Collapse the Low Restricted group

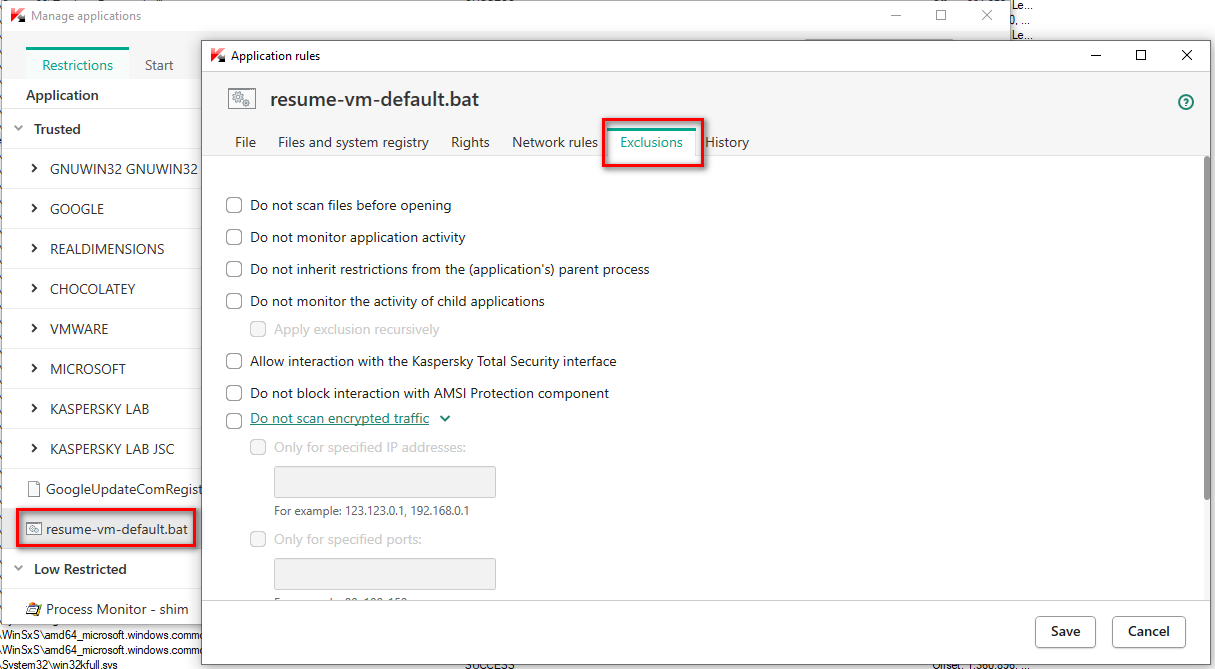(x=19, y=569)
